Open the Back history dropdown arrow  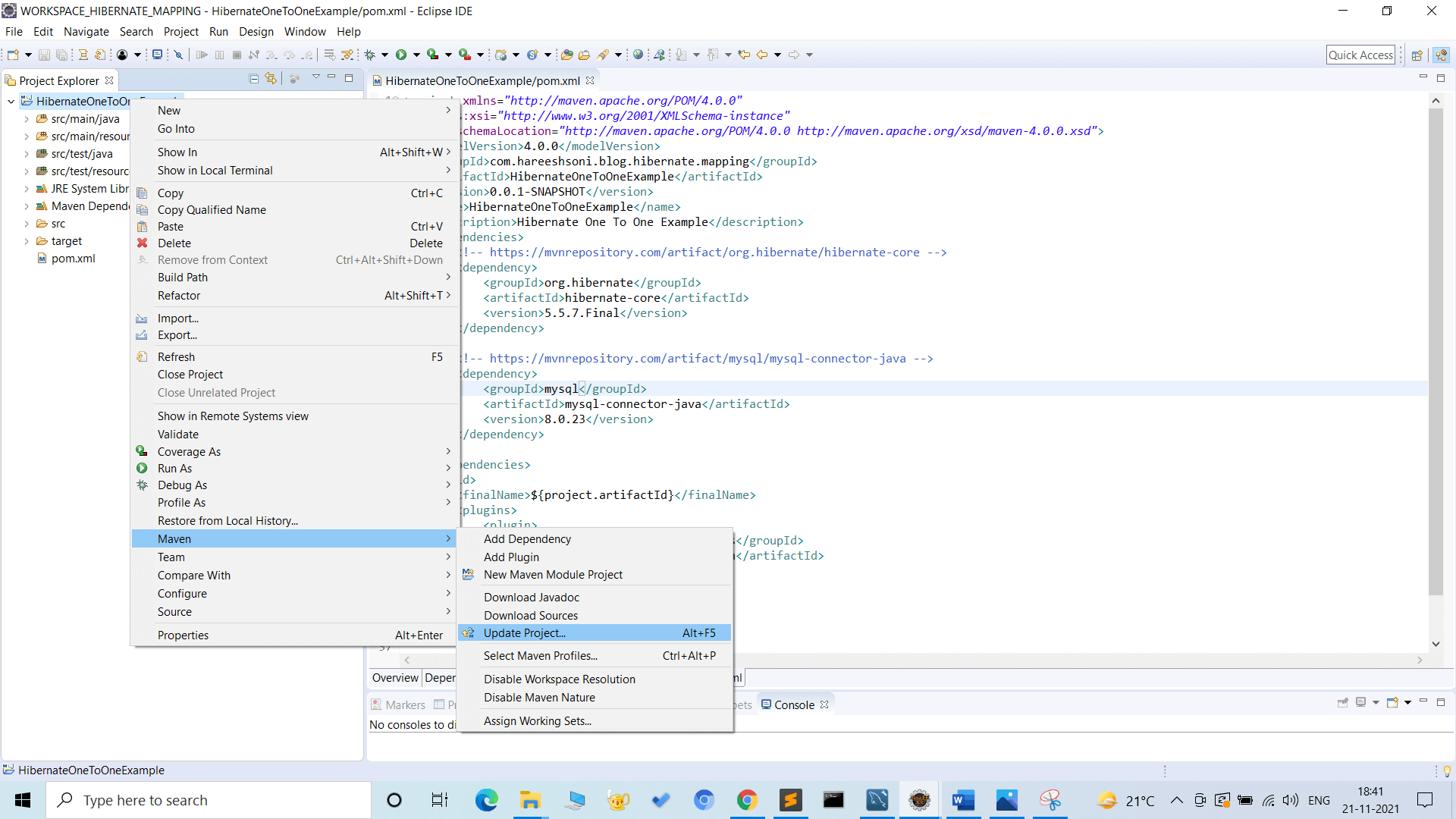click(777, 55)
